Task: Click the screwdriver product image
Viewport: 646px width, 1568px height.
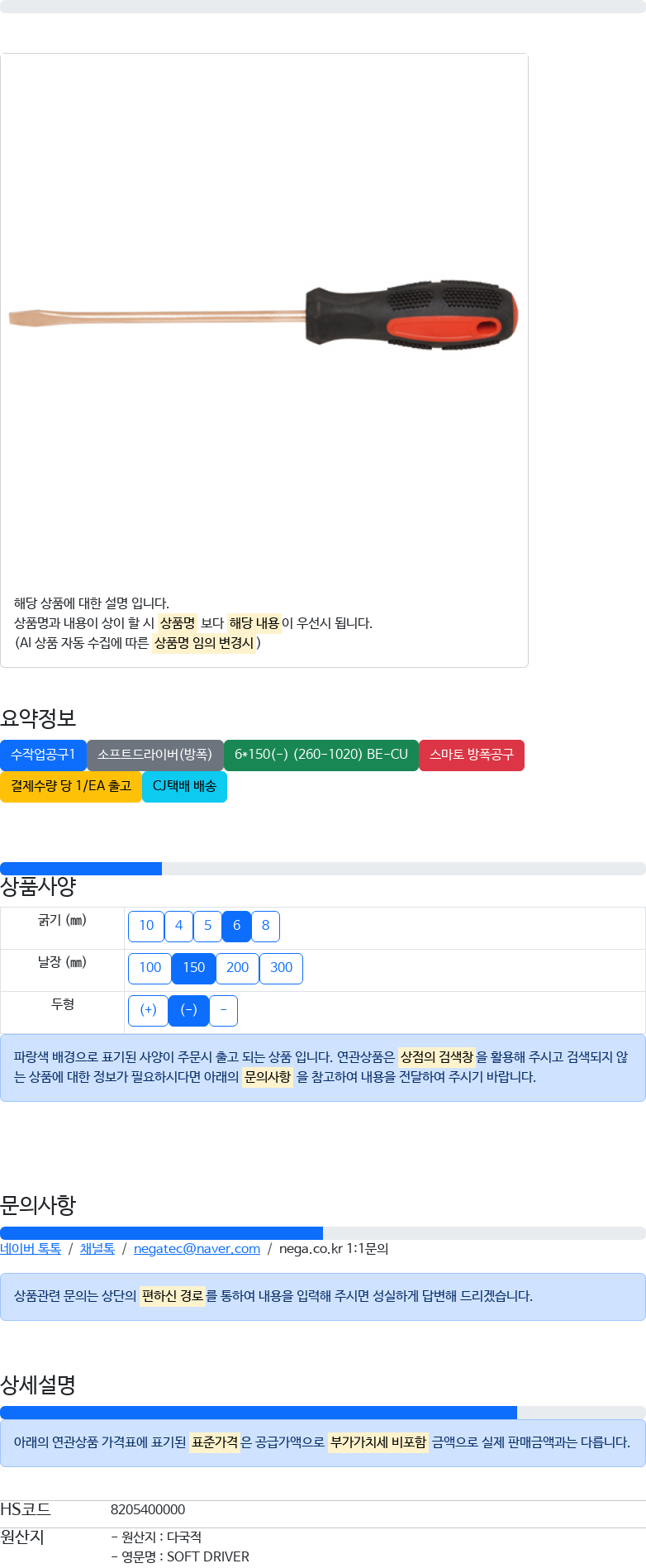Action: (264, 317)
